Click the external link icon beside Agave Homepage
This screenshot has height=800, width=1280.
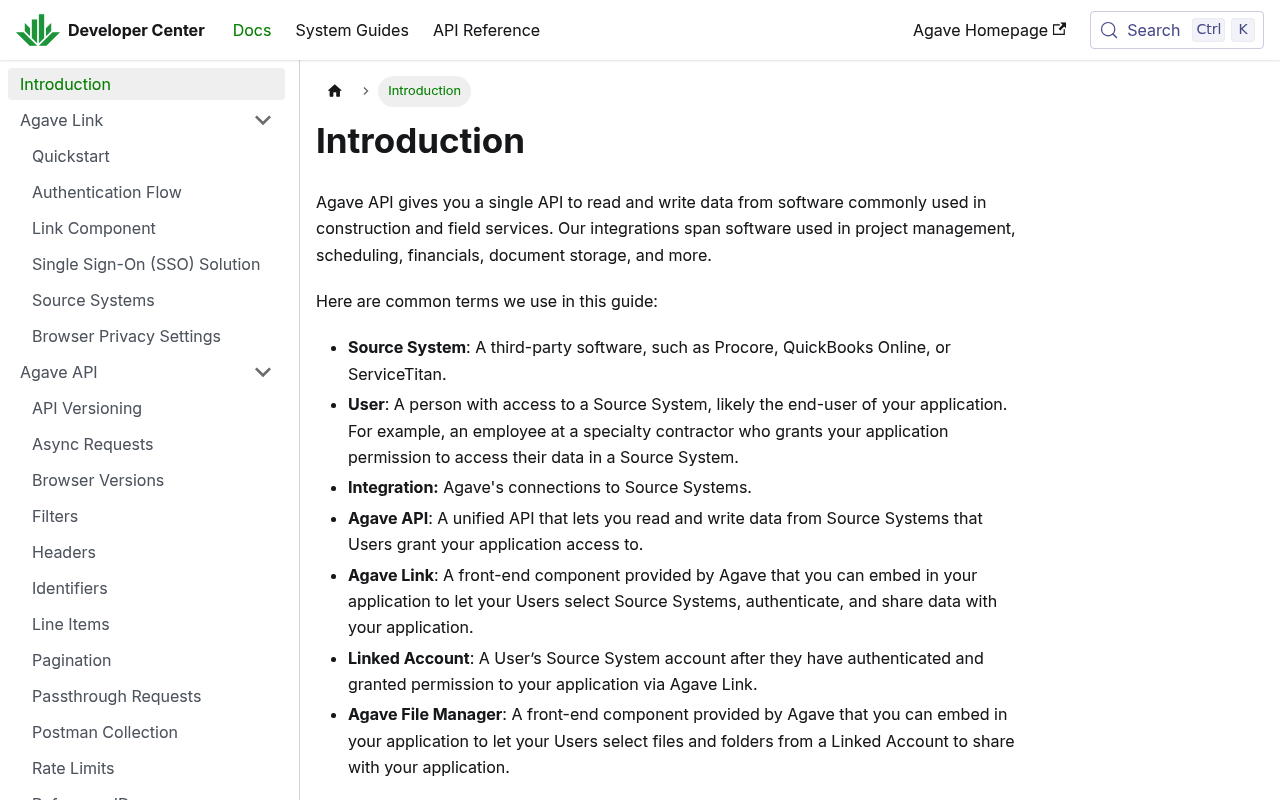point(1059,29)
